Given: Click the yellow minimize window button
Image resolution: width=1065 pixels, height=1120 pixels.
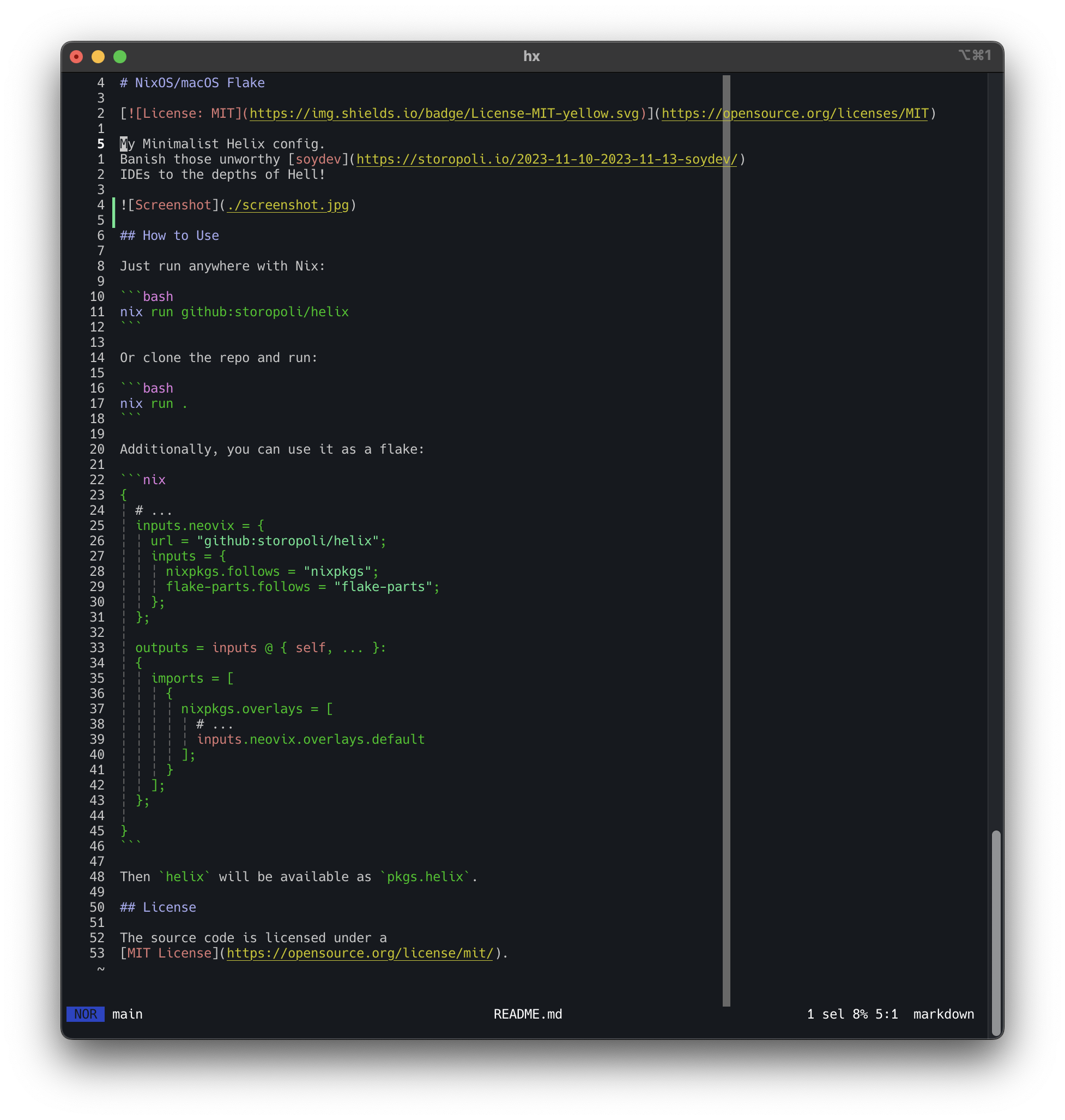Looking at the screenshot, I should 98,57.
